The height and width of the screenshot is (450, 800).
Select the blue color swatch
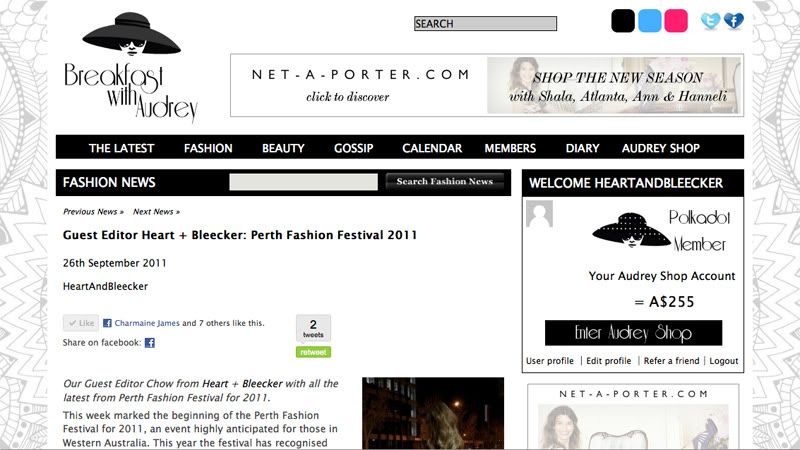coord(649,21)
